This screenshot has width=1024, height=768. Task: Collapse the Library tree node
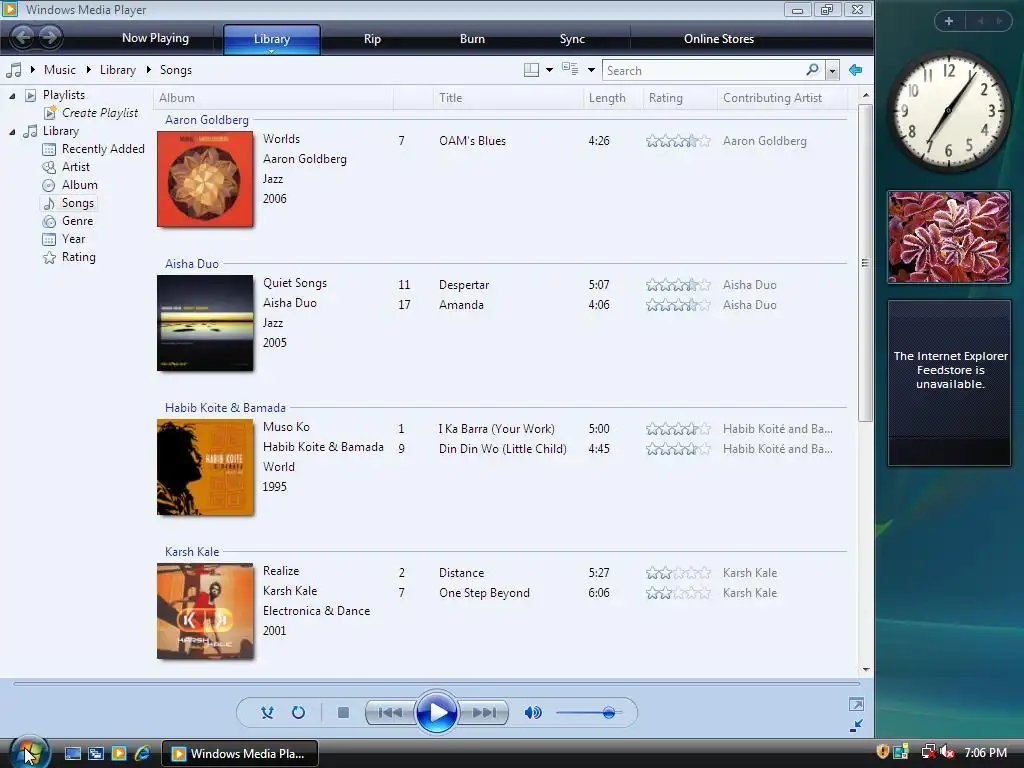point(12,132)
